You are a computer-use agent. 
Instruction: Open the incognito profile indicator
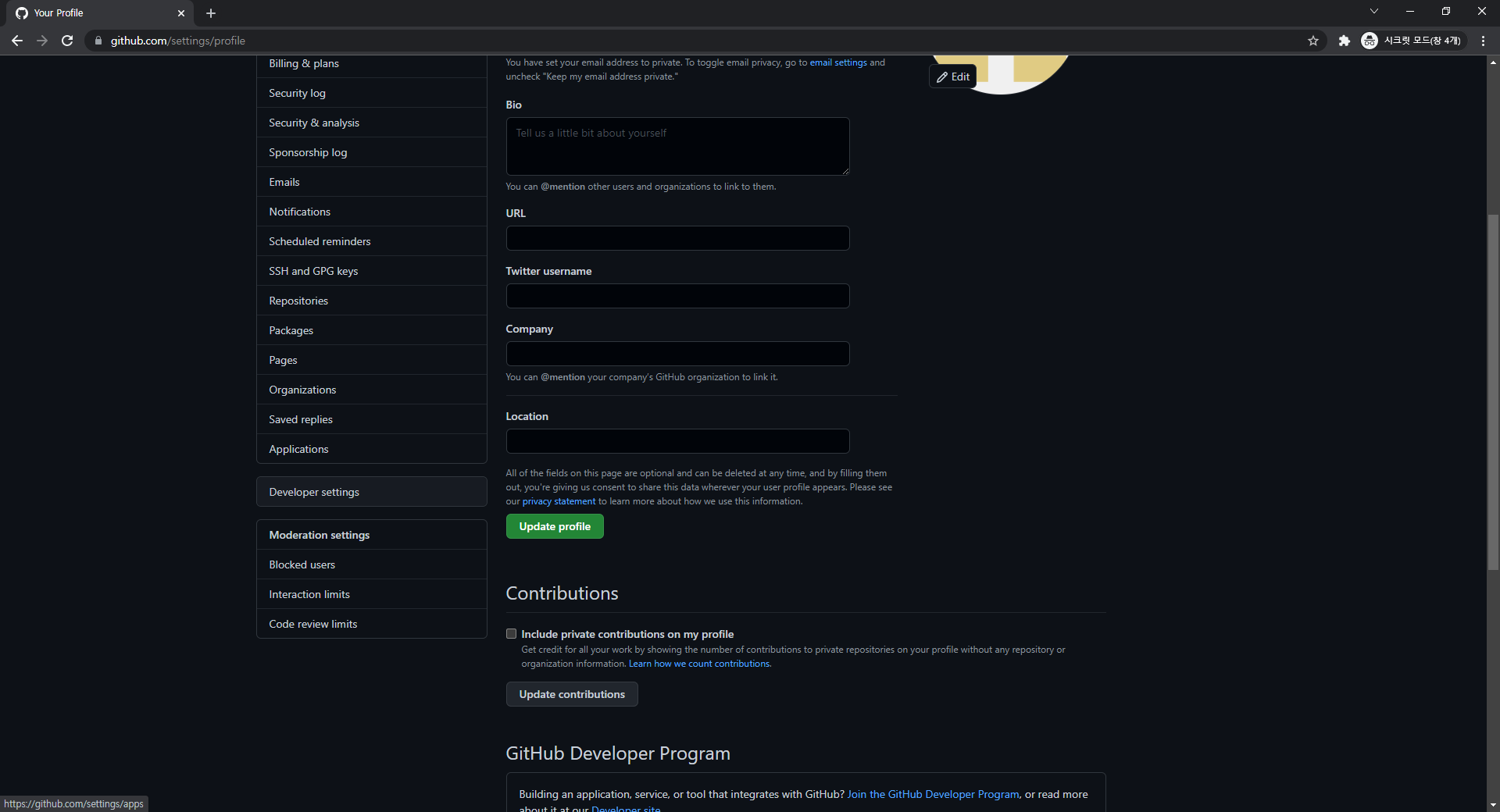[x=1412, y=41]
